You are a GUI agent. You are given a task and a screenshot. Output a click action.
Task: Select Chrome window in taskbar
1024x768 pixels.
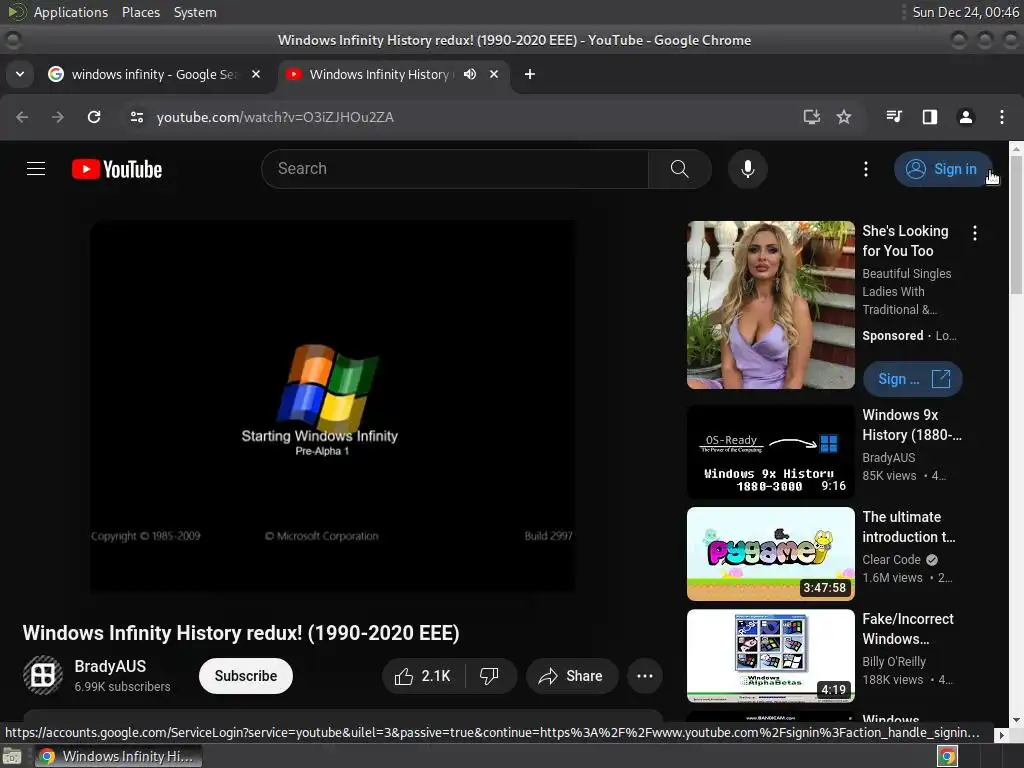click(x=118, y=756)
